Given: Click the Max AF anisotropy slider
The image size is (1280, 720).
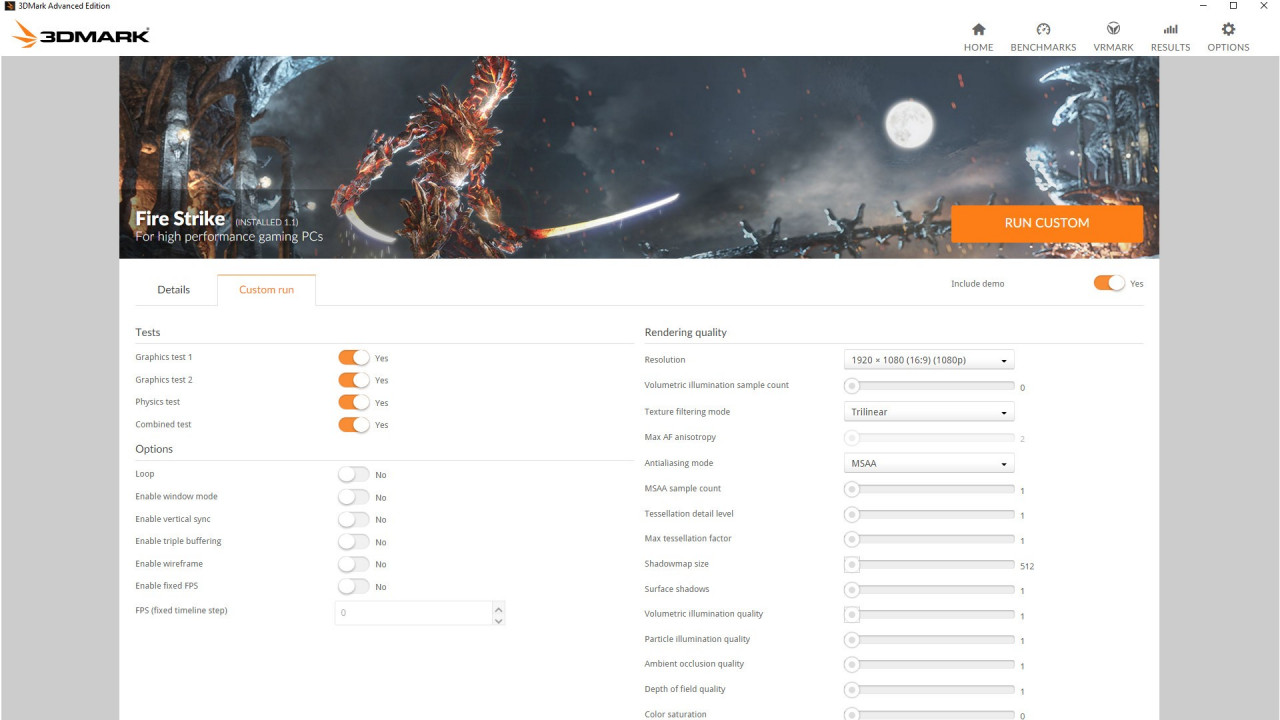Looking at the screenshot, I should click(x=929, y=437).
